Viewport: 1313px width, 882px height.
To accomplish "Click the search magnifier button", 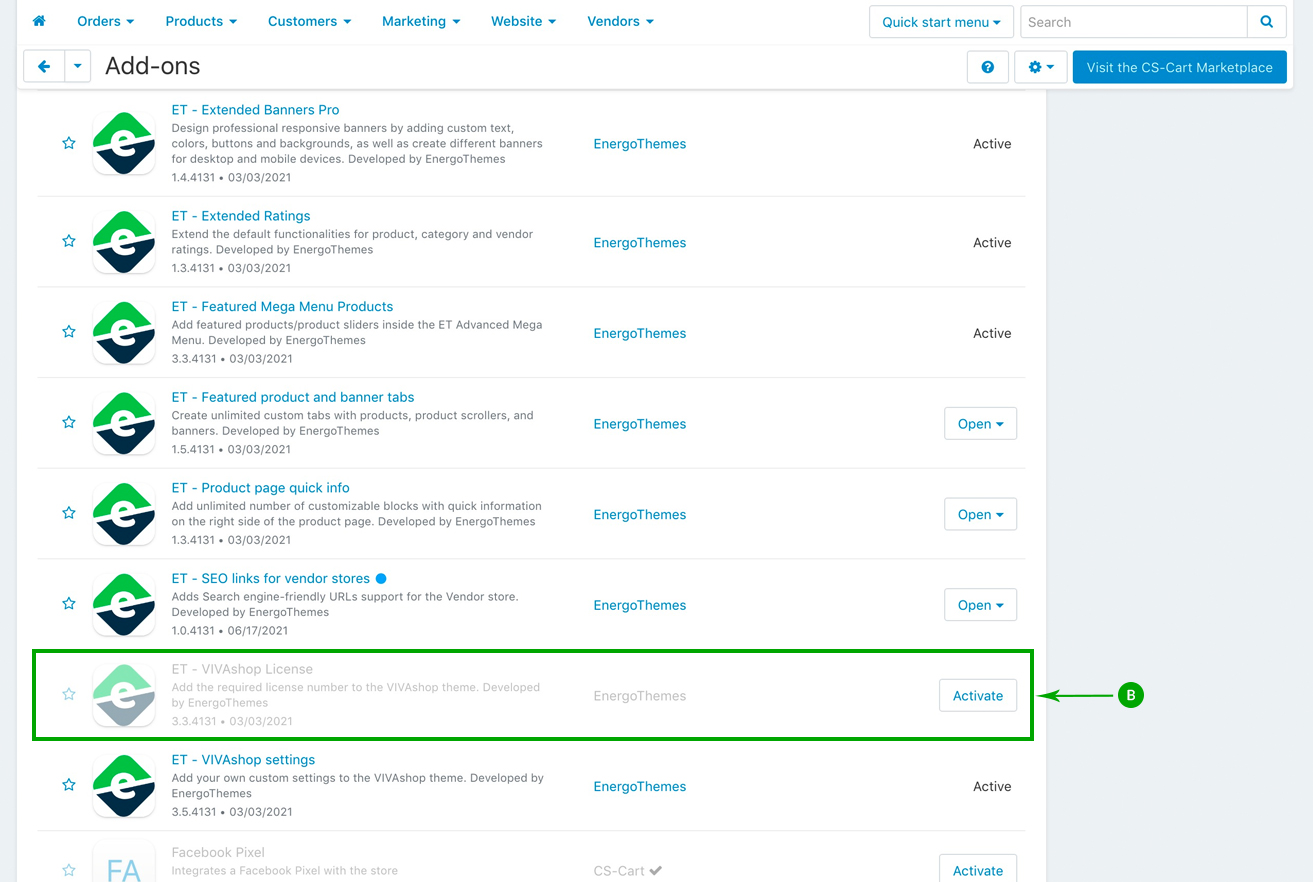I will [1267, 22].
